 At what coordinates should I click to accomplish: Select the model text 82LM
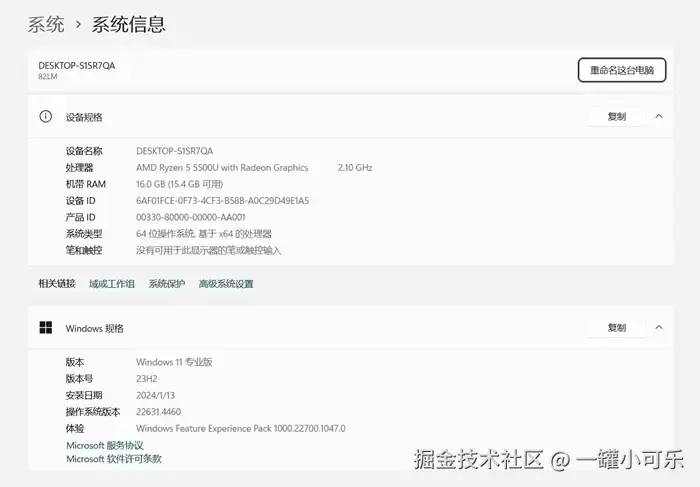tap(48, 76)
